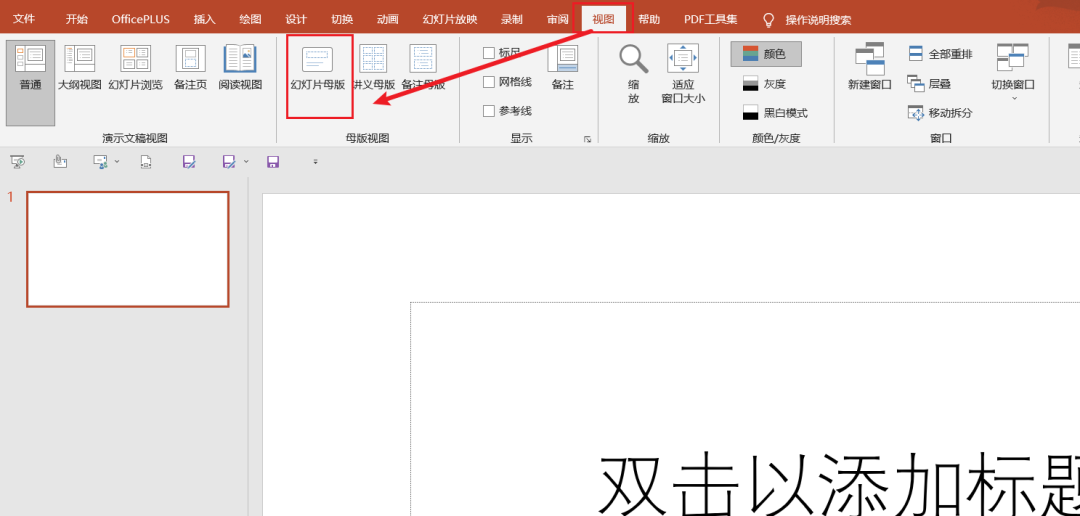Screen dimensions: 1080x516
Task: Click the plain purple Save diskette icon
Action: coord(273,162)
